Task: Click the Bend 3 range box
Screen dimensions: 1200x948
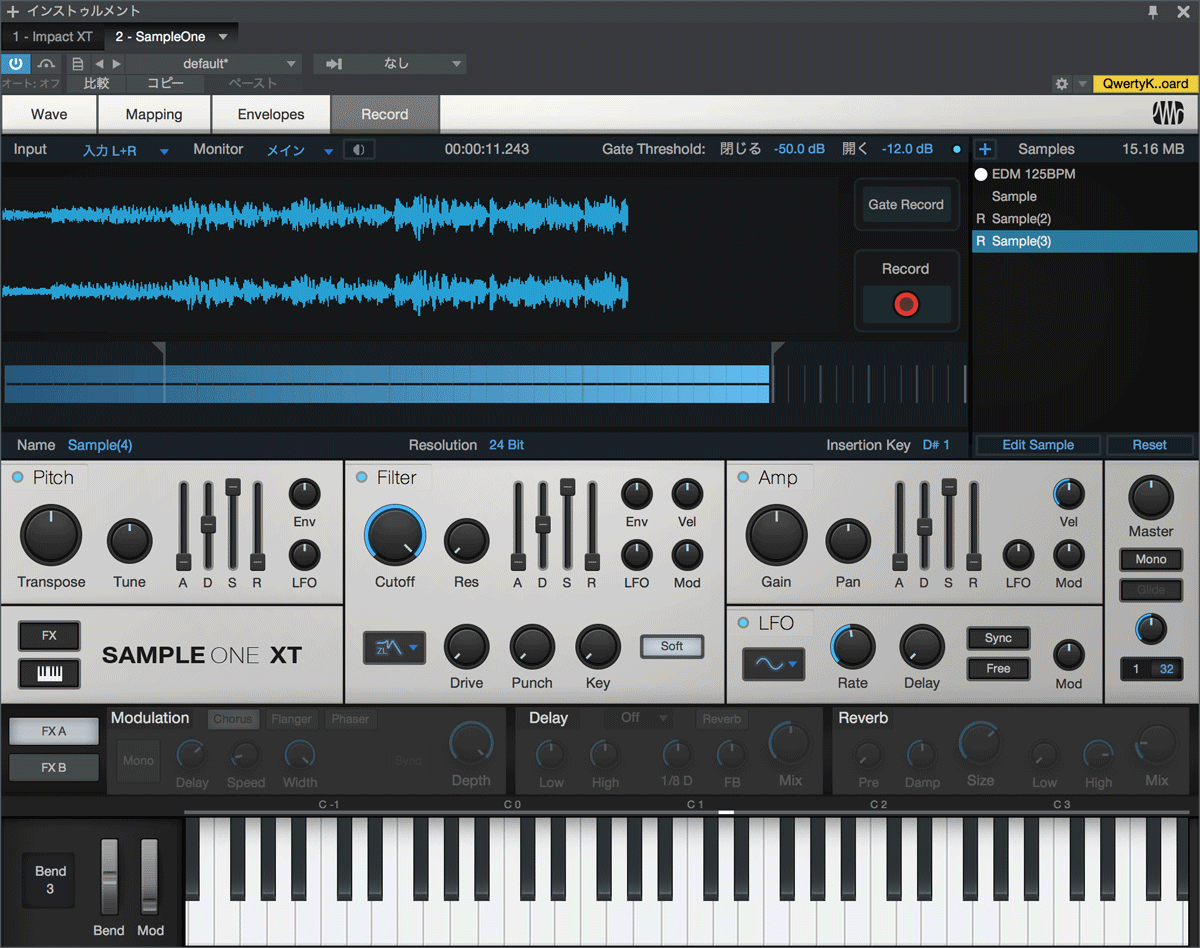Action: point(50,880)
